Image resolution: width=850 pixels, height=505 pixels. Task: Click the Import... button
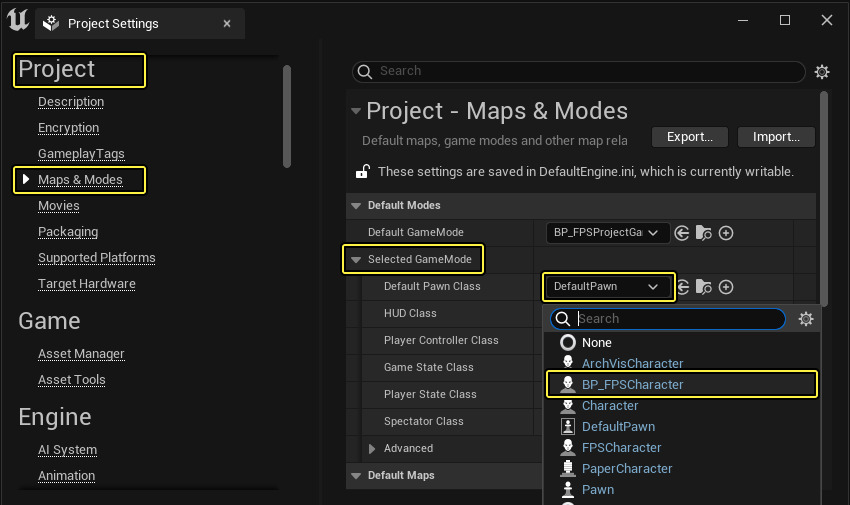pyautogui.click(x=776, y=137)
